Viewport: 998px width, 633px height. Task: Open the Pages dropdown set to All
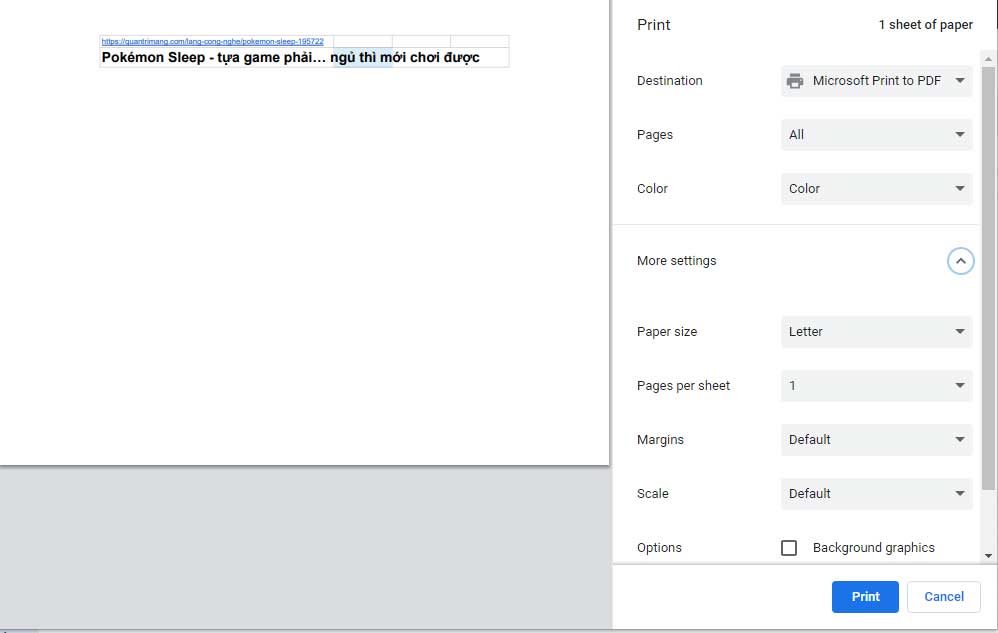pos(876,135)
